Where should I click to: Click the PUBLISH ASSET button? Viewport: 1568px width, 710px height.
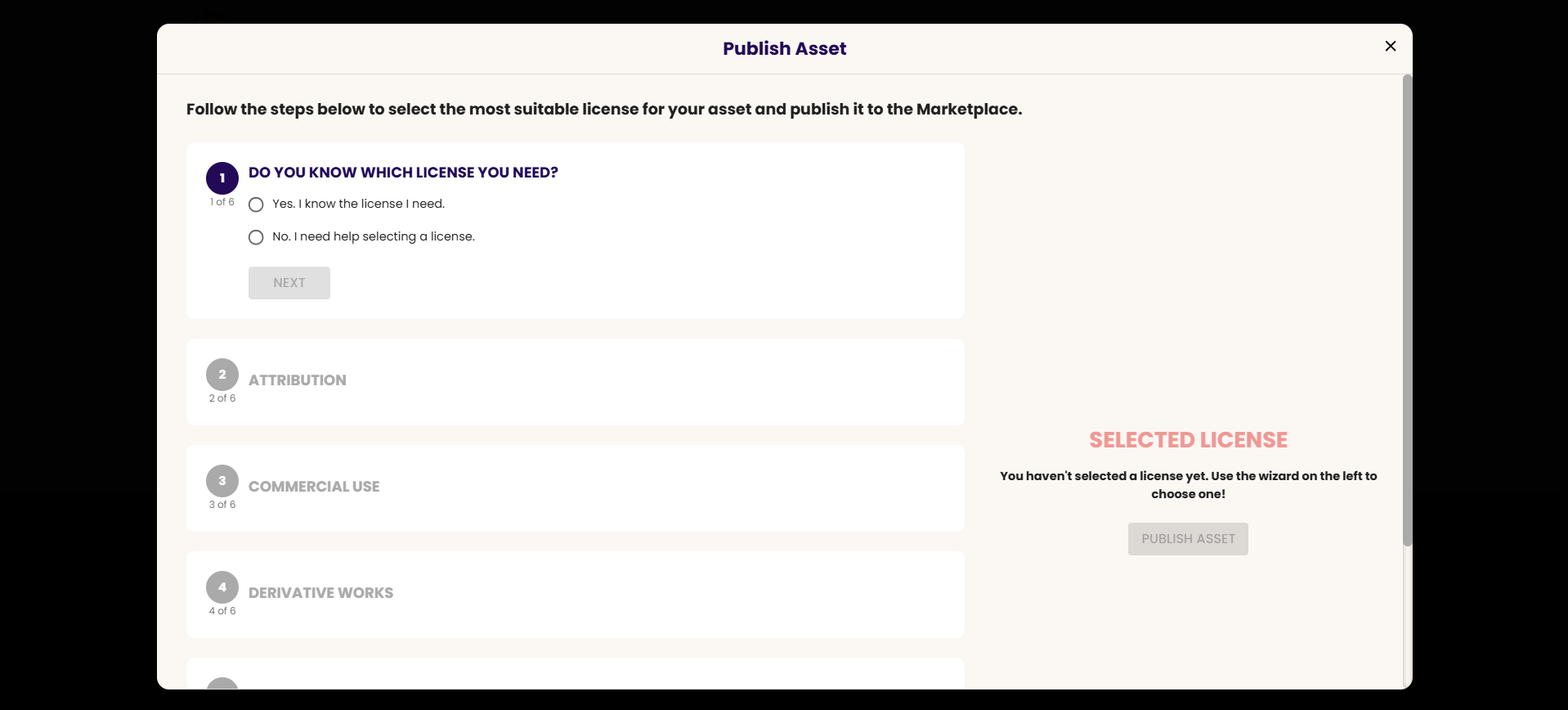[1188, 539]
